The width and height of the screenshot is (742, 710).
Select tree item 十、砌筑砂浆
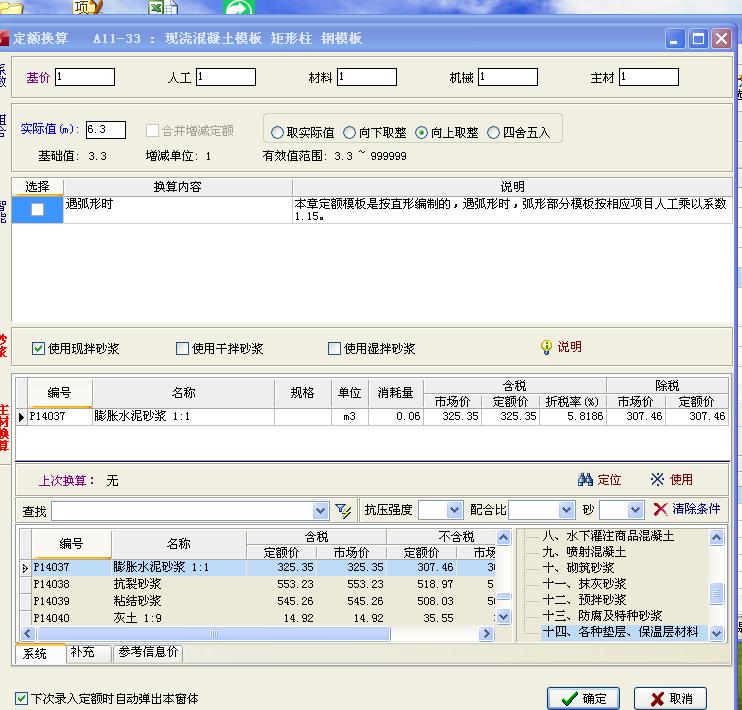(x=578, y=568)
